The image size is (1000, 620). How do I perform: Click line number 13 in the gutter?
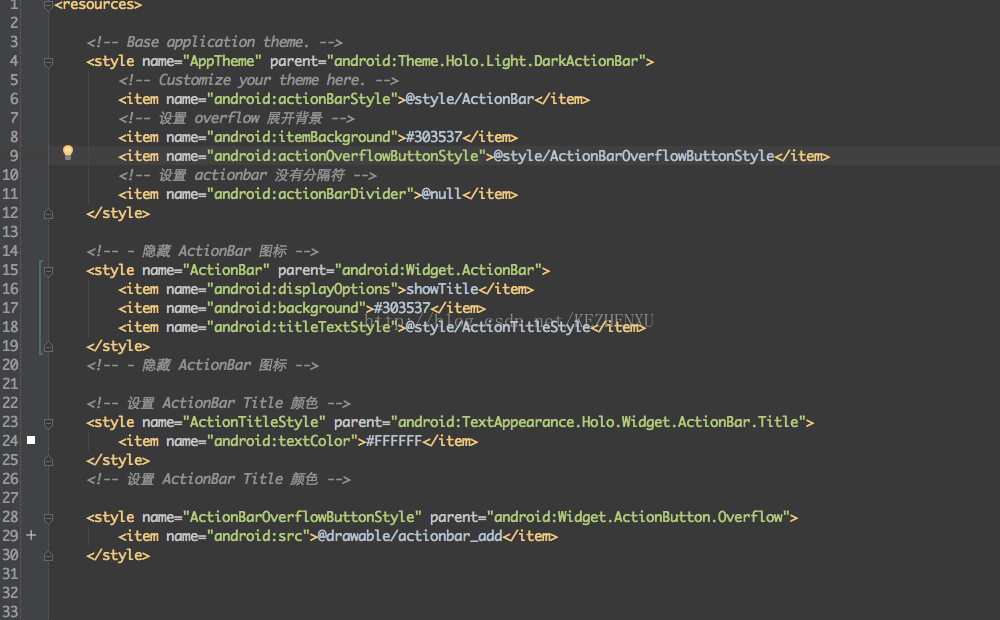pyautogui.click(x=10, y=232)
